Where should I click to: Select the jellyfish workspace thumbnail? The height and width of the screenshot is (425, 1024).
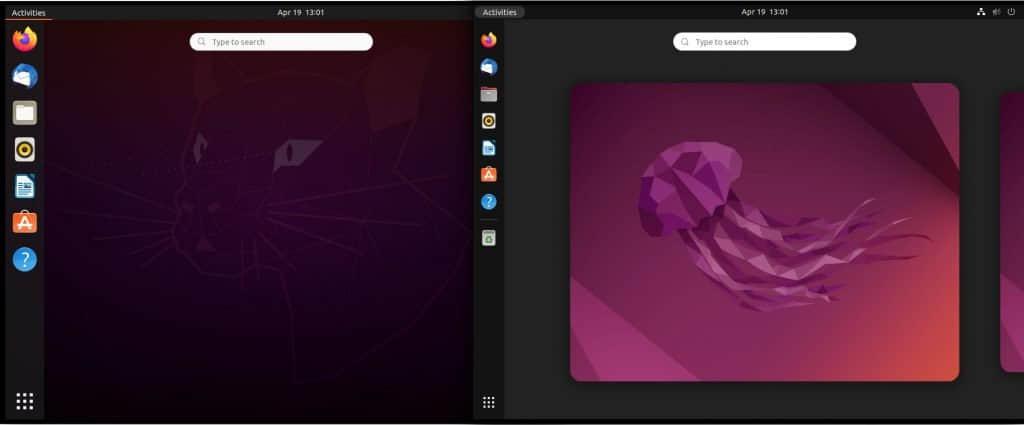tap(764, 232)
